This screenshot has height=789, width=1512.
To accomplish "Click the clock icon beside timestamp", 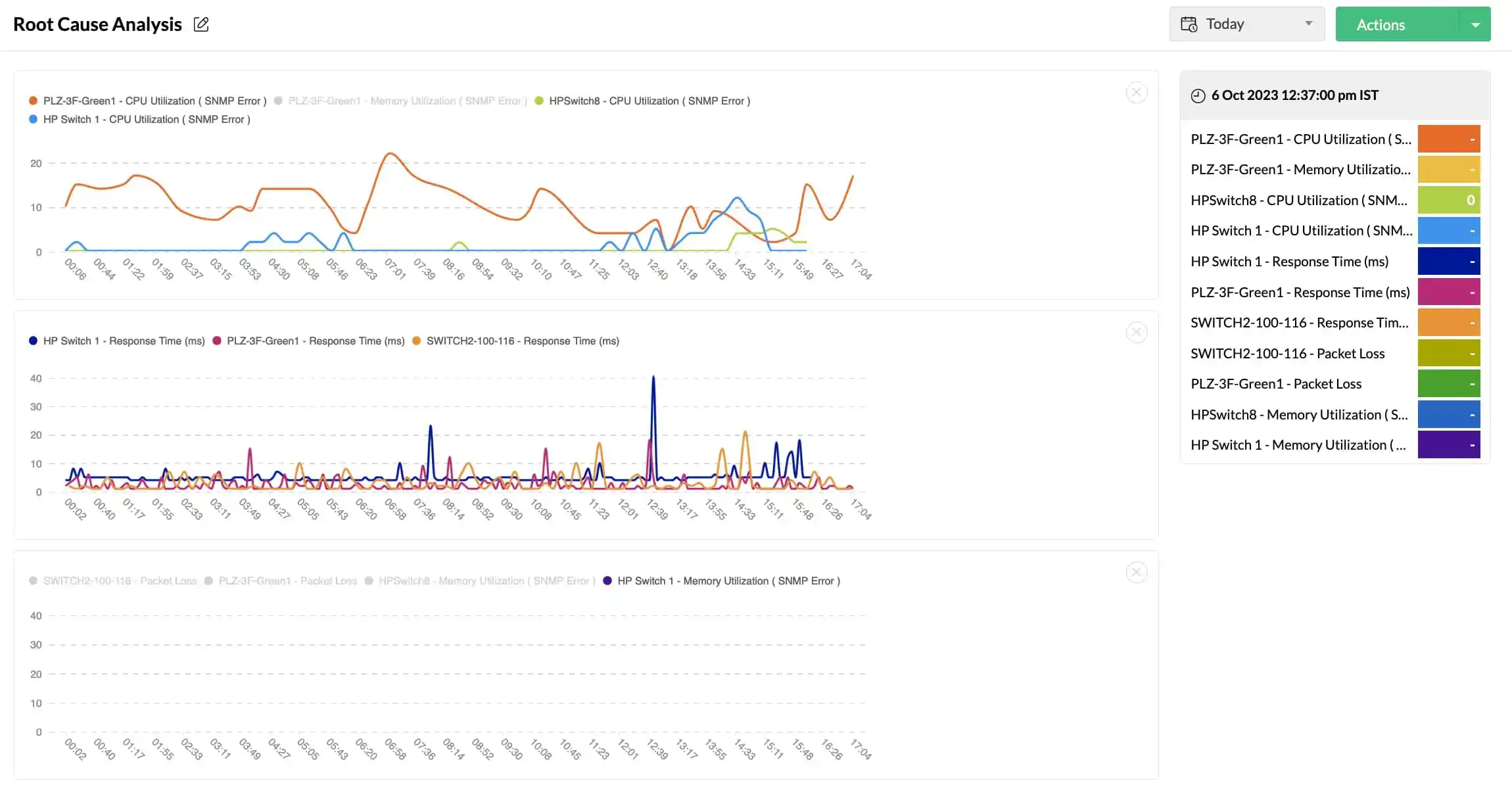I will (1198, 96).
